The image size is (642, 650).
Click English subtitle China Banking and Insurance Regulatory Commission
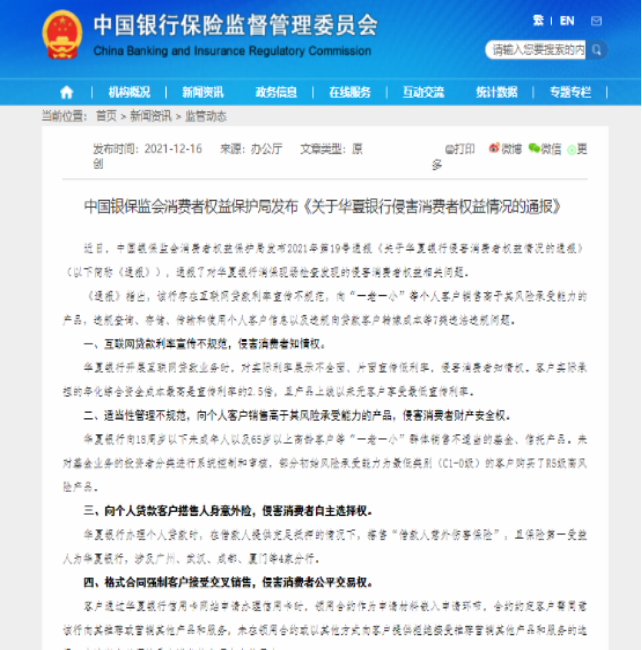point(232,51)
